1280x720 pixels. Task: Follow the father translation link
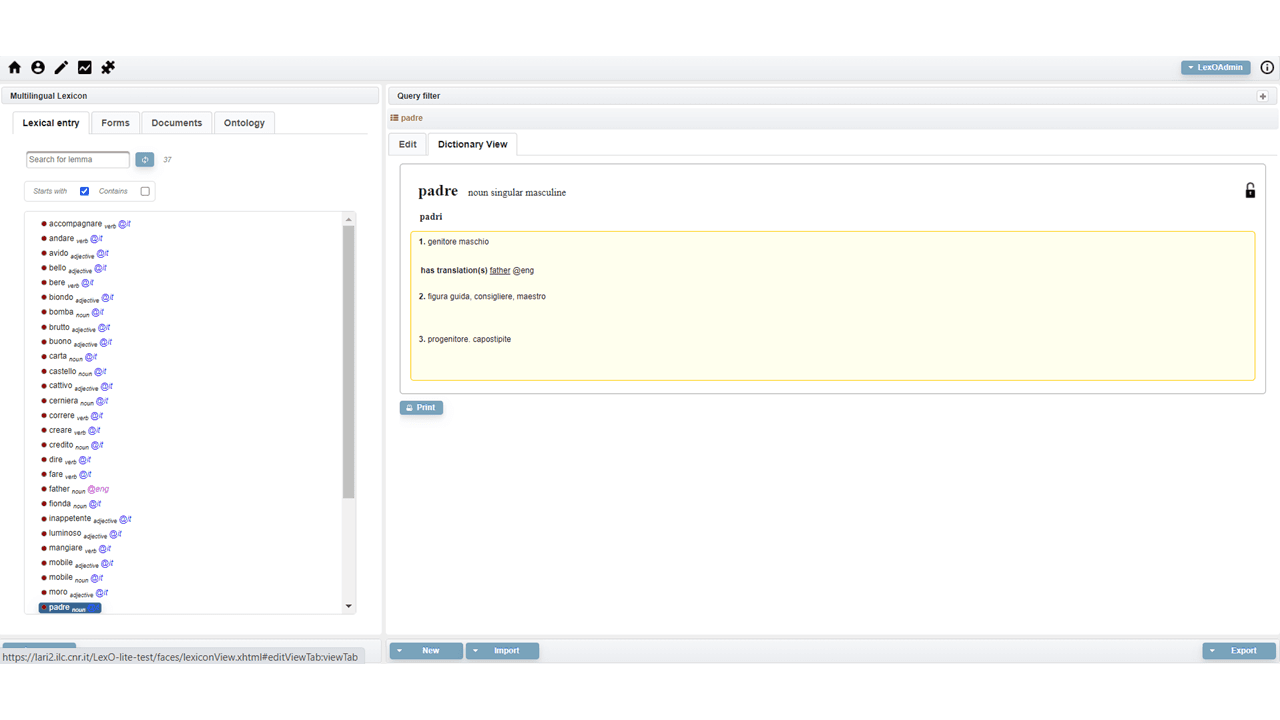coord(500,271)
